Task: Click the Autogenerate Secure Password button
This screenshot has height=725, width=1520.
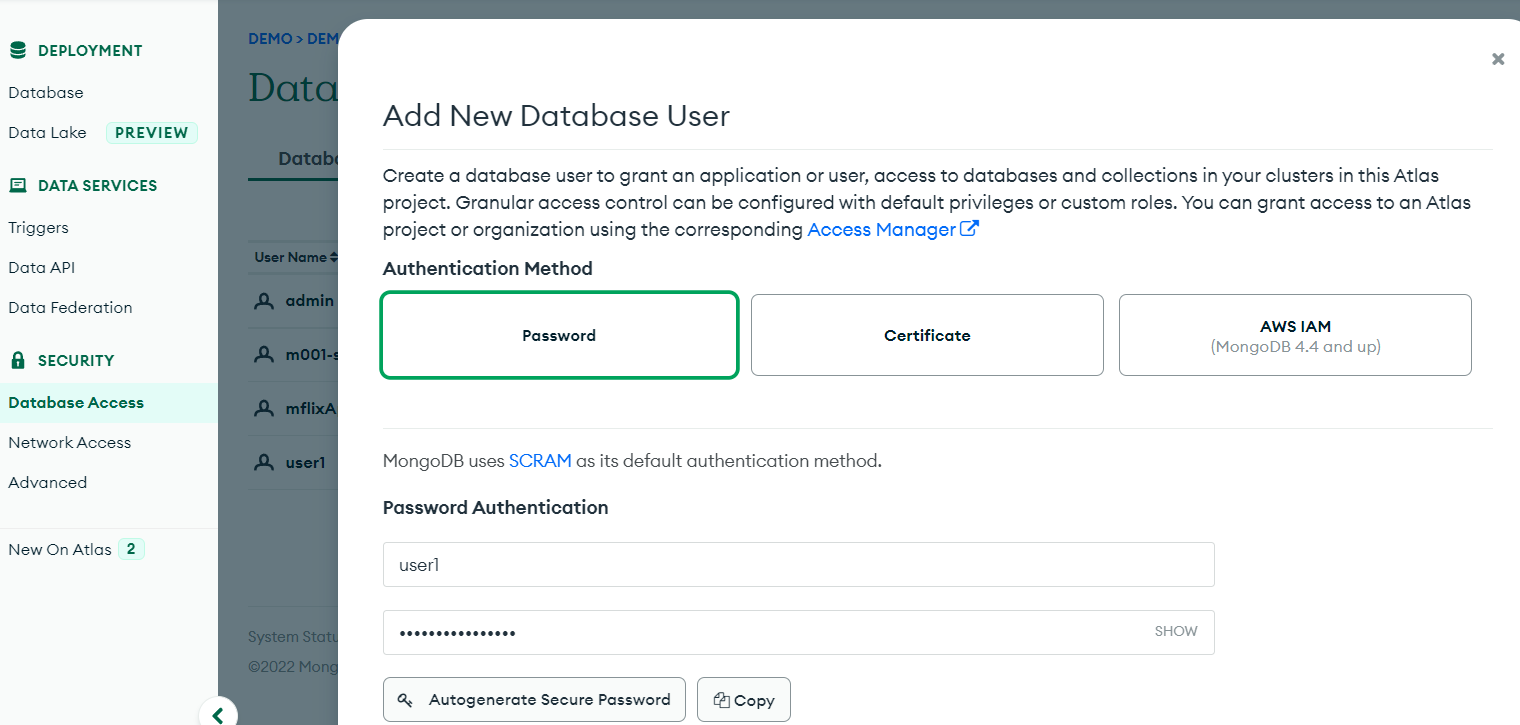Action: 534,699
